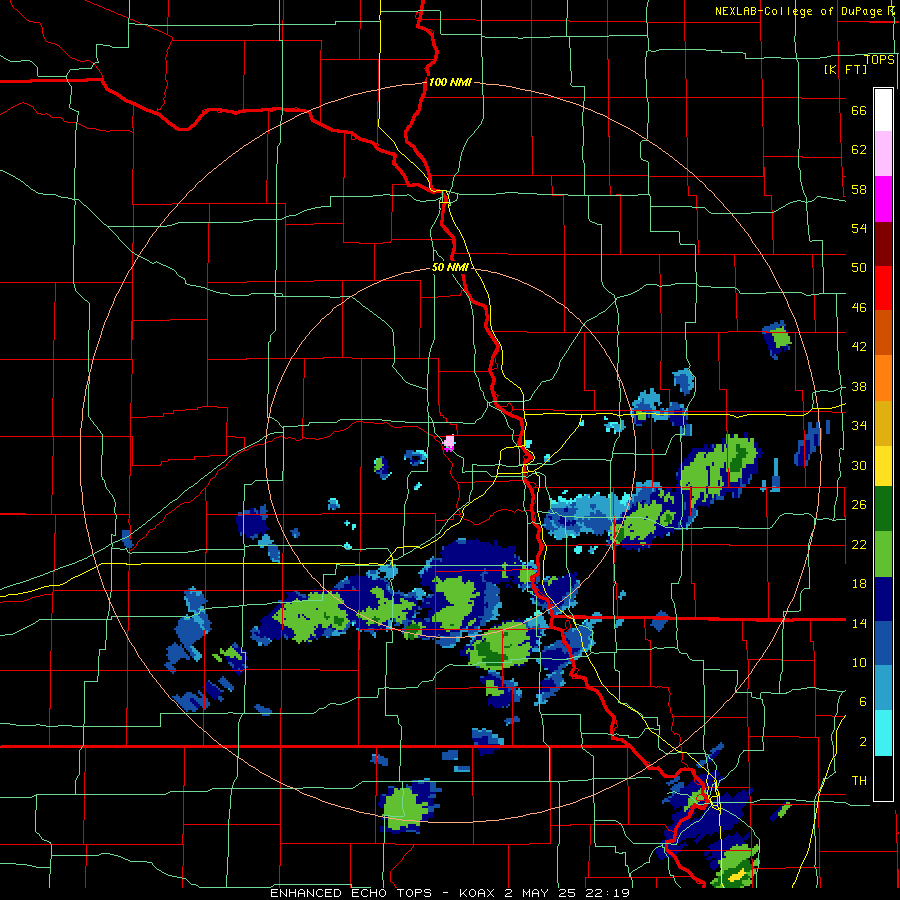Click the '38' legend value

(x=859, y=387)
